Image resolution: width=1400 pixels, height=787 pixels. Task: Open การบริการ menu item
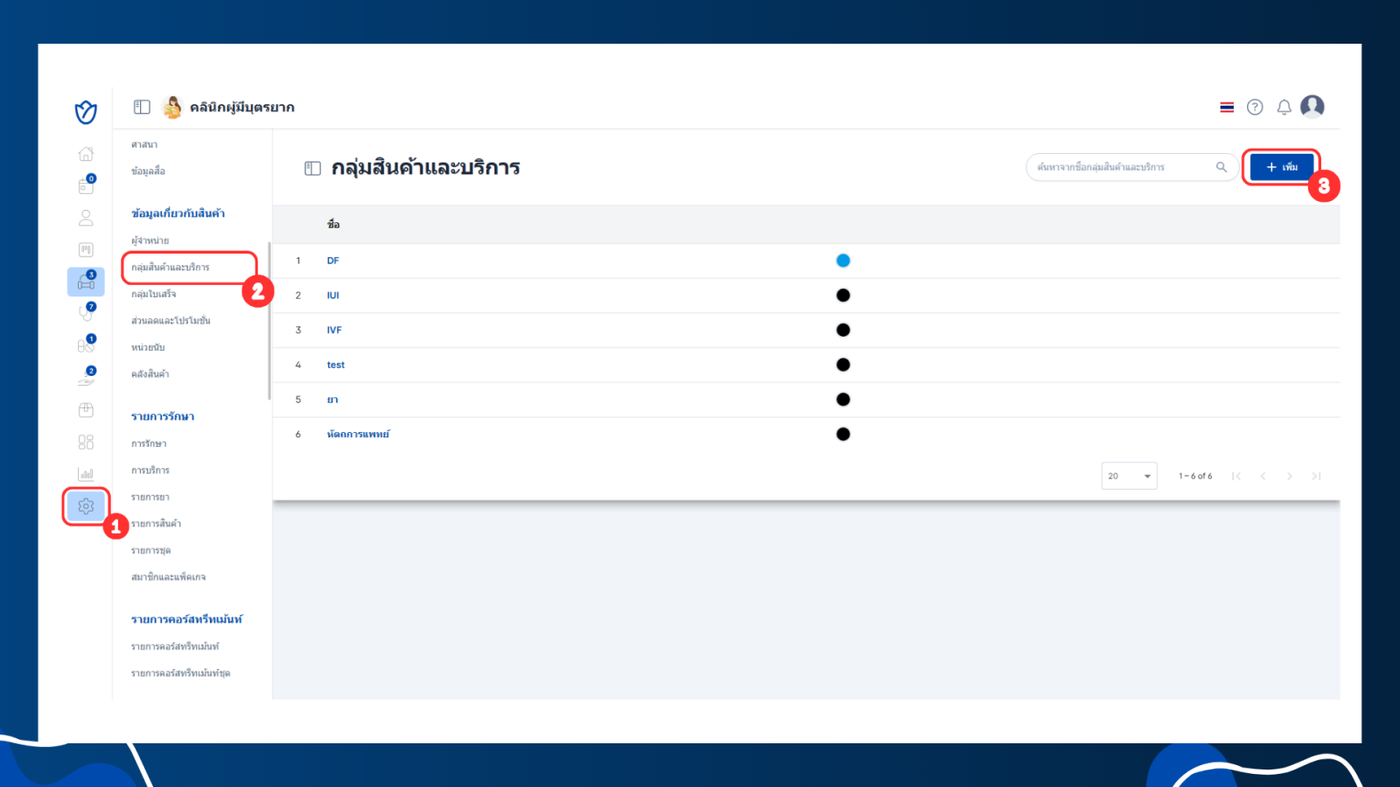(x=150, y=470)
